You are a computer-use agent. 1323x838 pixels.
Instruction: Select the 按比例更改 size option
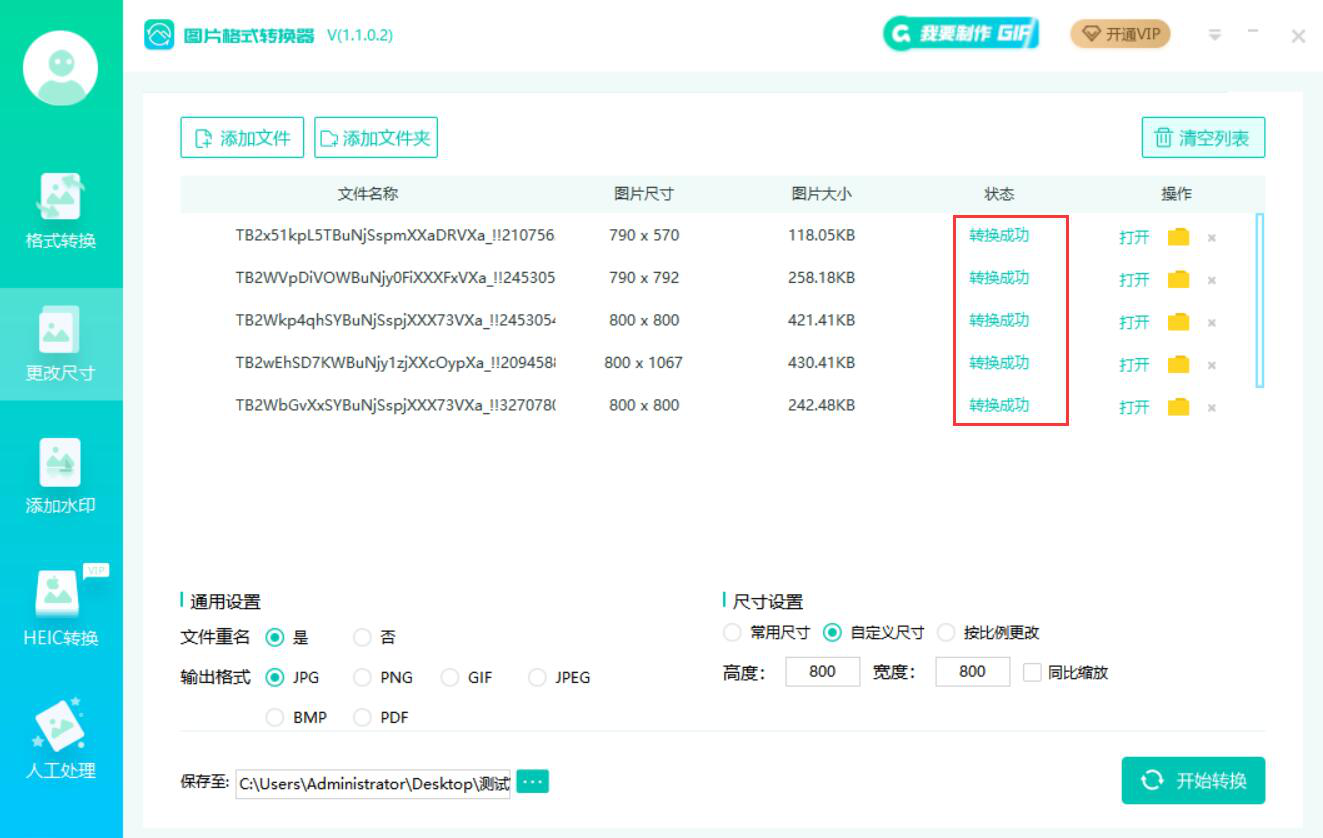(x=946, y=632)
